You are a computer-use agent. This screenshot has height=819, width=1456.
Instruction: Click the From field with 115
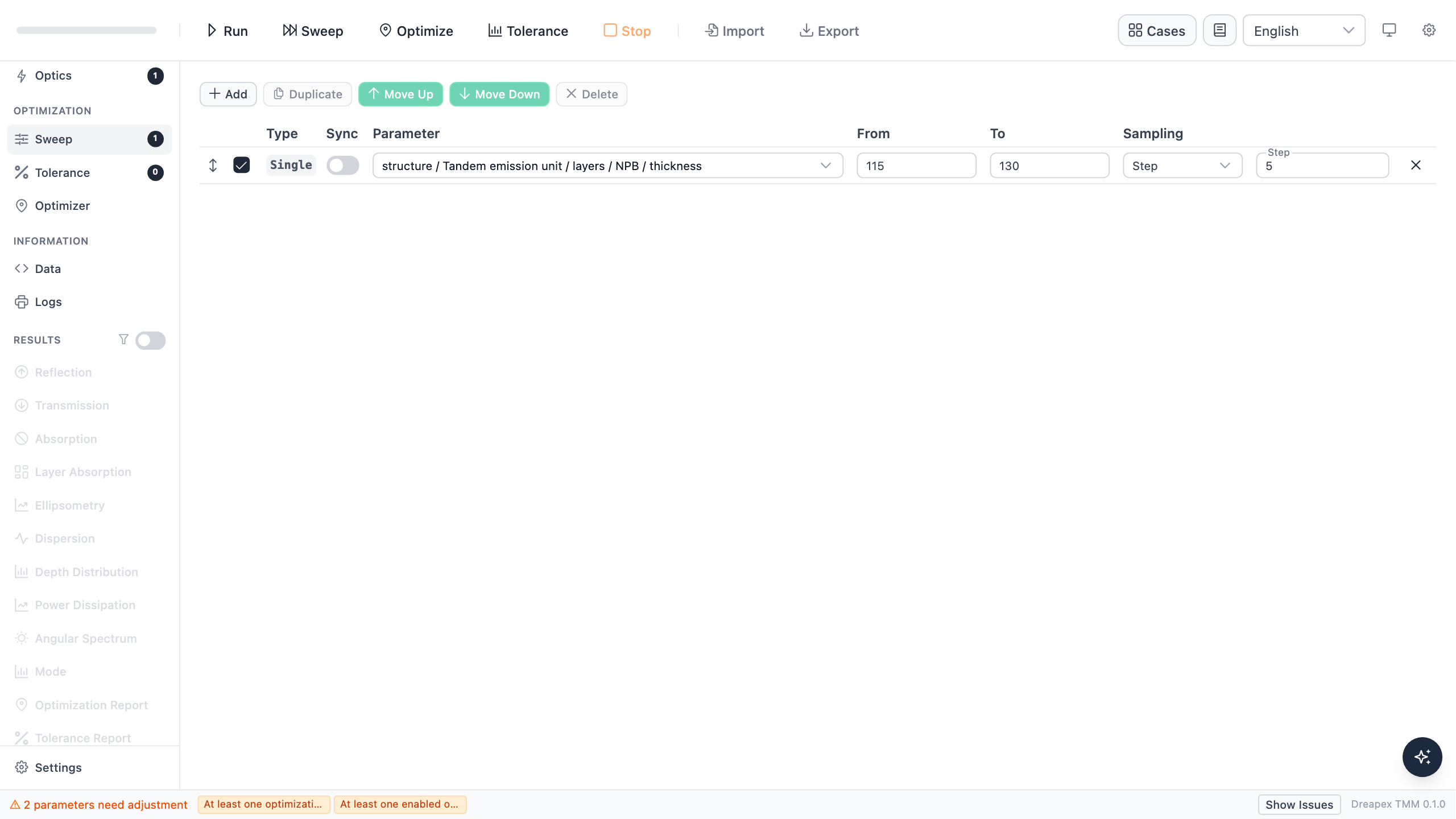click(916, 166)
